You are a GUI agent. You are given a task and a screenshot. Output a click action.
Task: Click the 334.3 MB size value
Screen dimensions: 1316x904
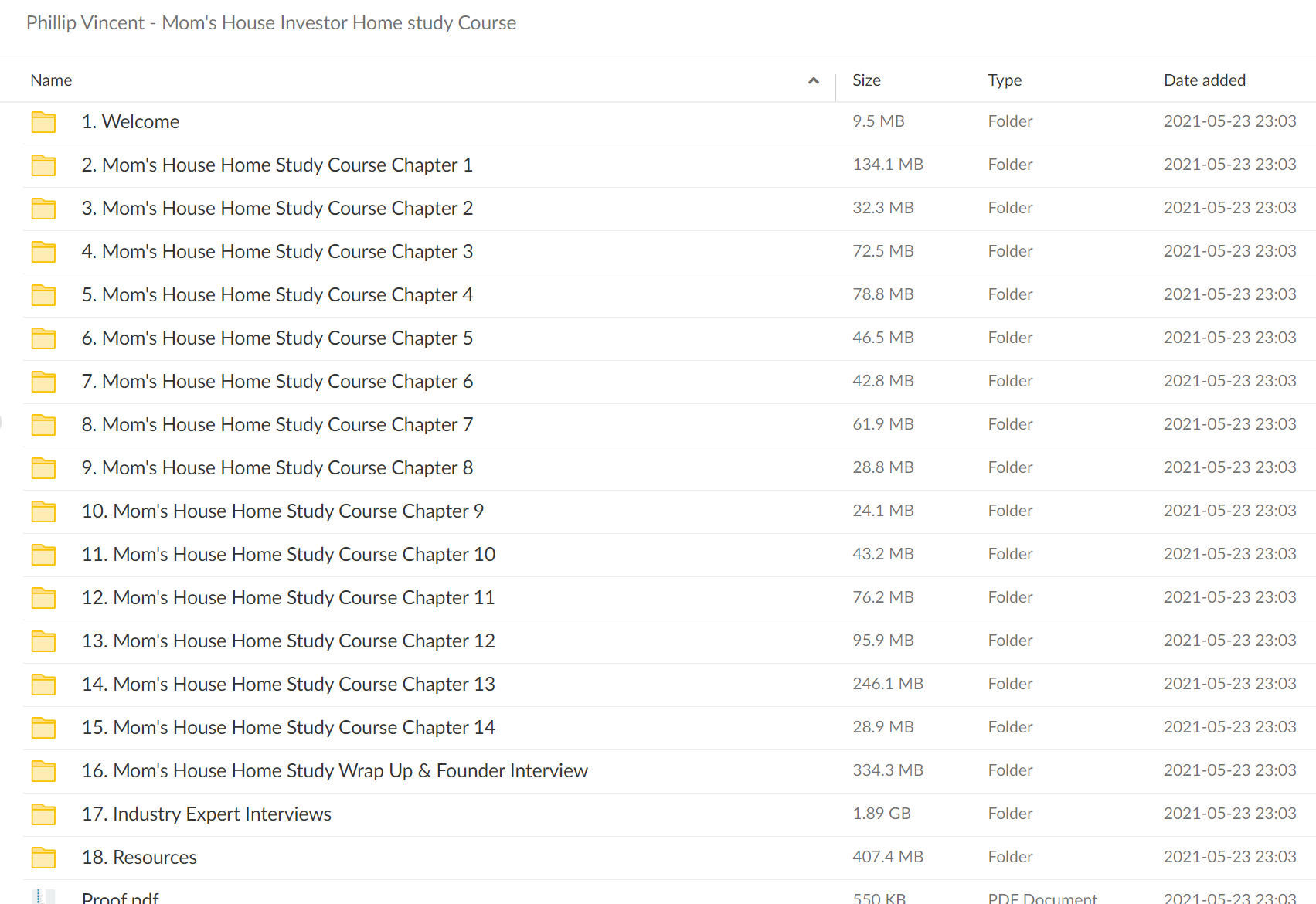[888, 770]
